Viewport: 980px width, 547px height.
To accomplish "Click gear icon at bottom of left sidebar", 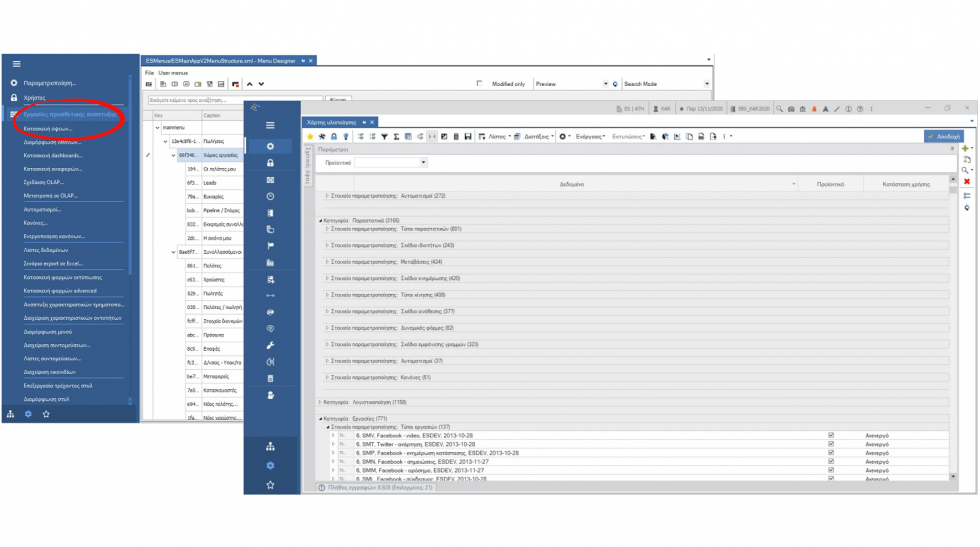I will point(28,414).
